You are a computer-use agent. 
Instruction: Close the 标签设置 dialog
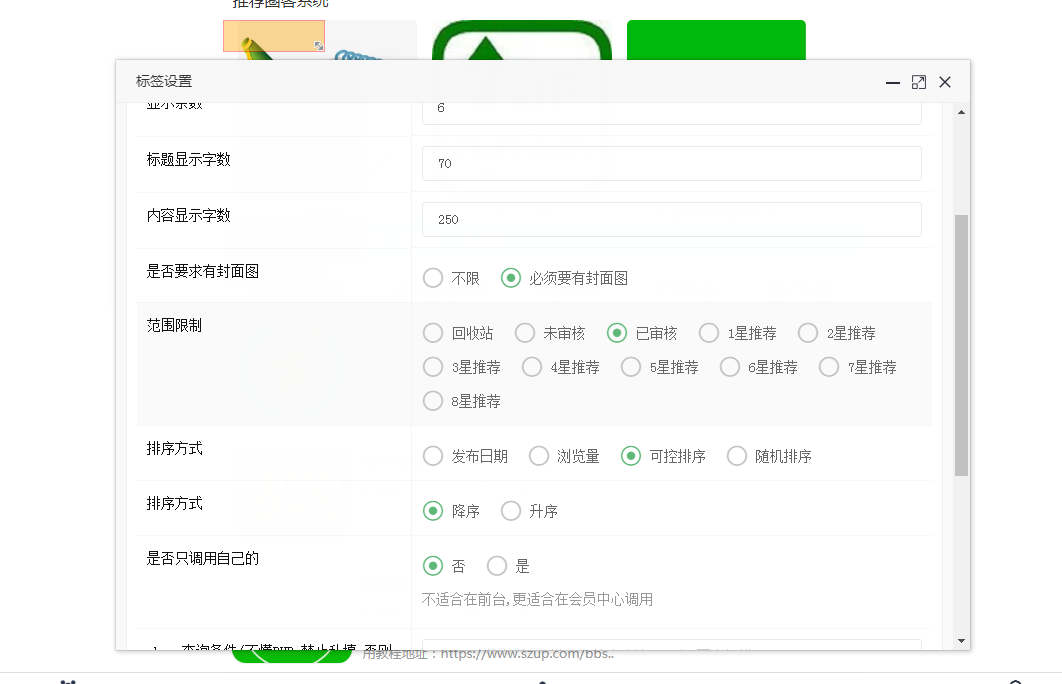945,83
